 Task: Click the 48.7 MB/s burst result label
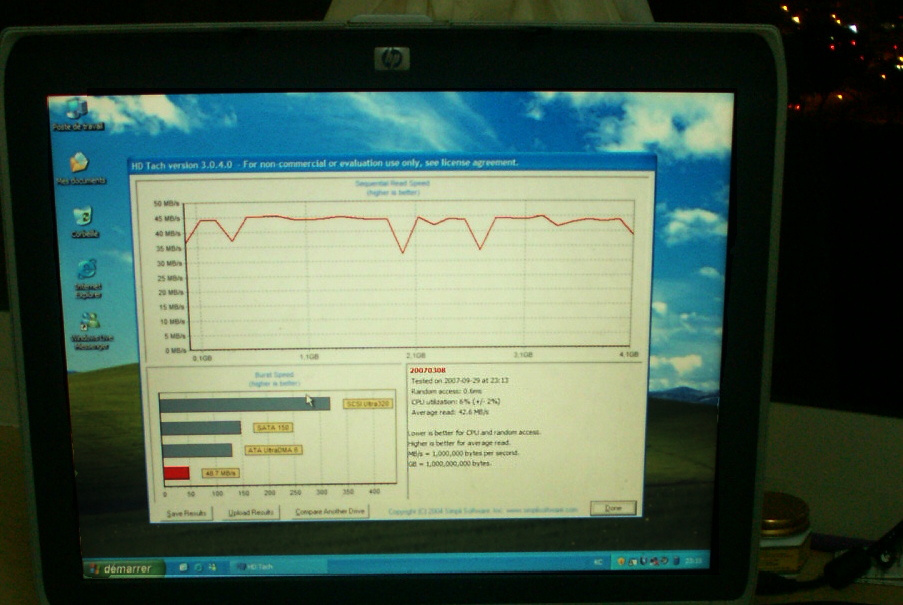point(220,473)
